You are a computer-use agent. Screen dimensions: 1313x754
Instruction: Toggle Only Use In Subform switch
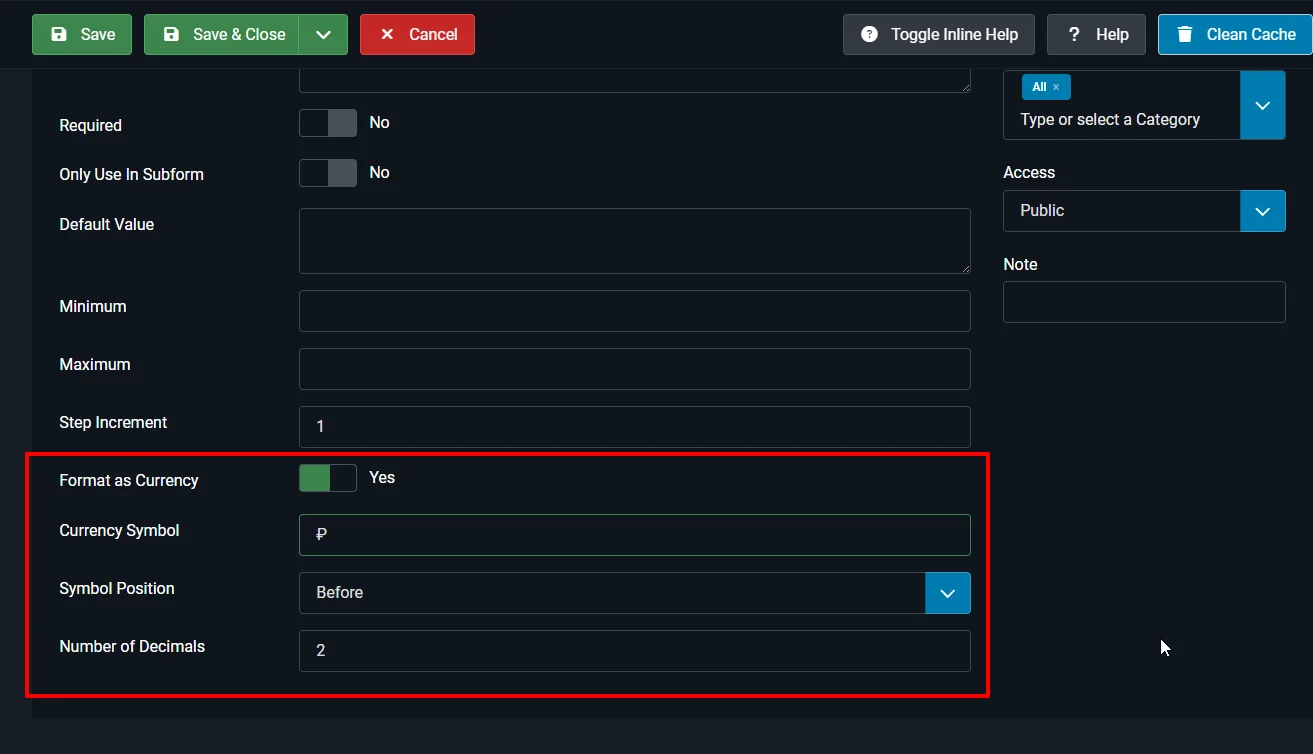328,173
